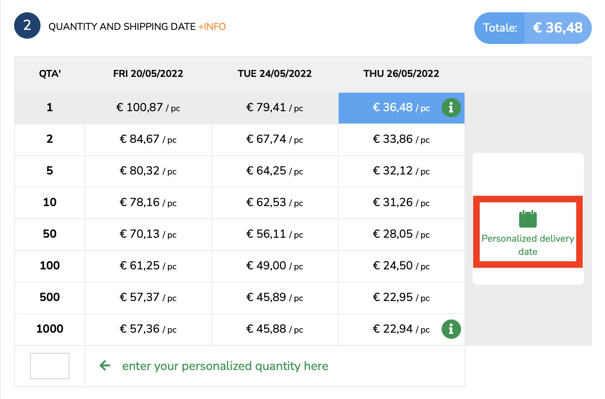Click the info icon beside € 22,94
The image size is (605, 399).
pyautogui.click(x=451, y=329)
